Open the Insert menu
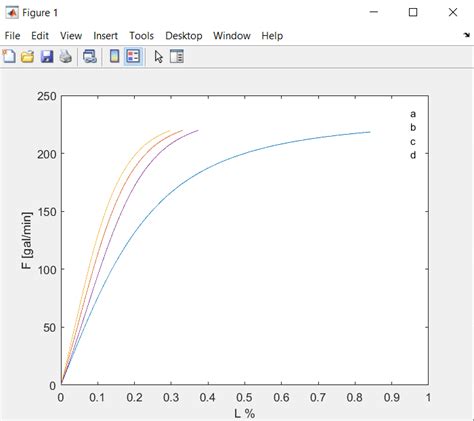This screenshot has height=421, width=474. coord(105,36)
